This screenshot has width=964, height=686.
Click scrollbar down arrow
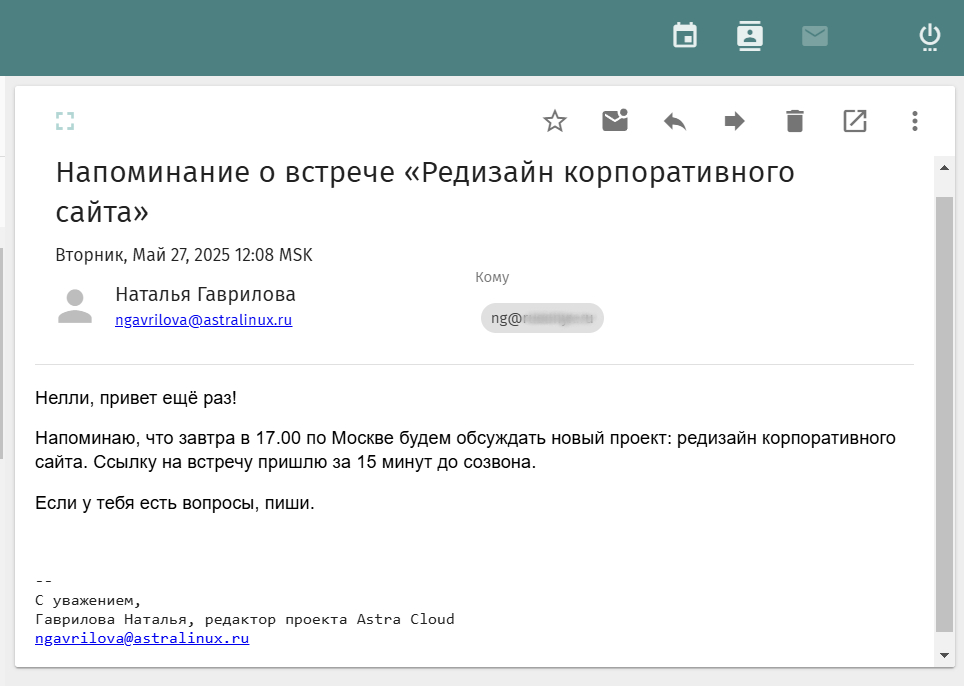tap(944, 655)
